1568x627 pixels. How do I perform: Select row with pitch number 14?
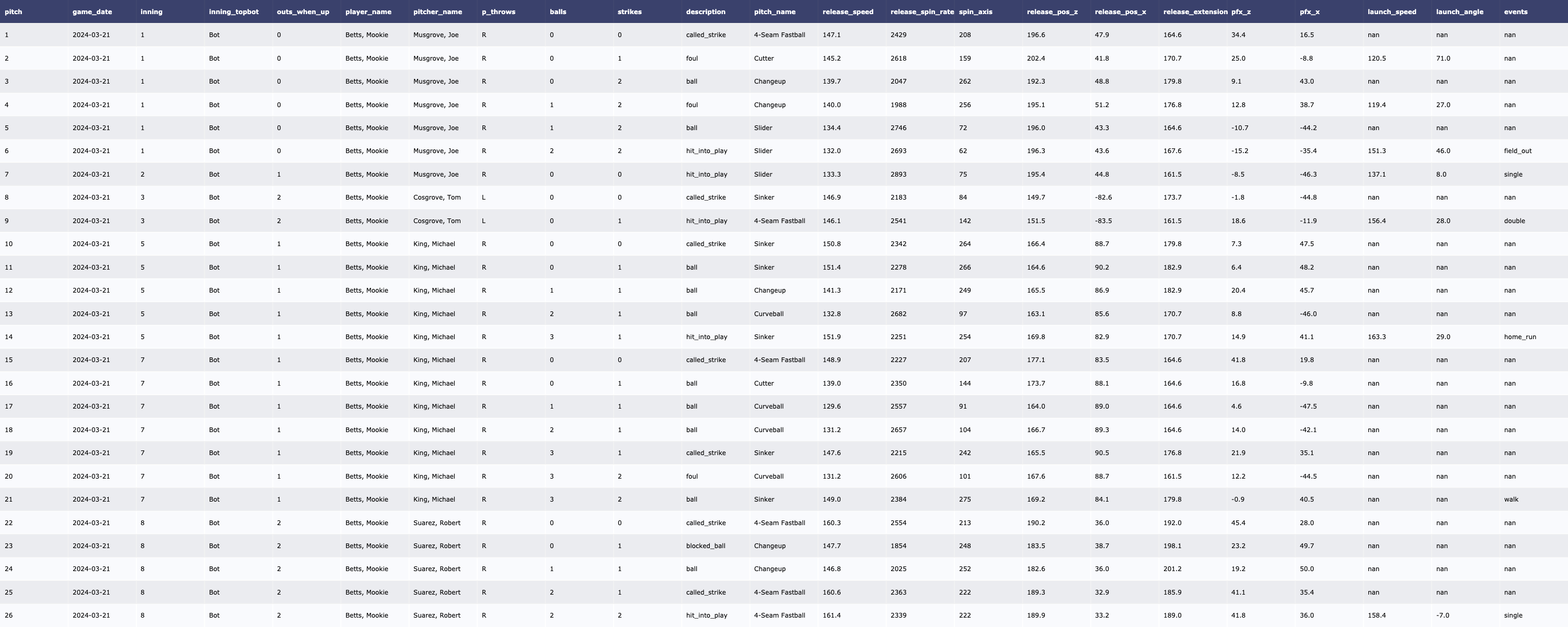pyautogui.click(x=8, y=336)
